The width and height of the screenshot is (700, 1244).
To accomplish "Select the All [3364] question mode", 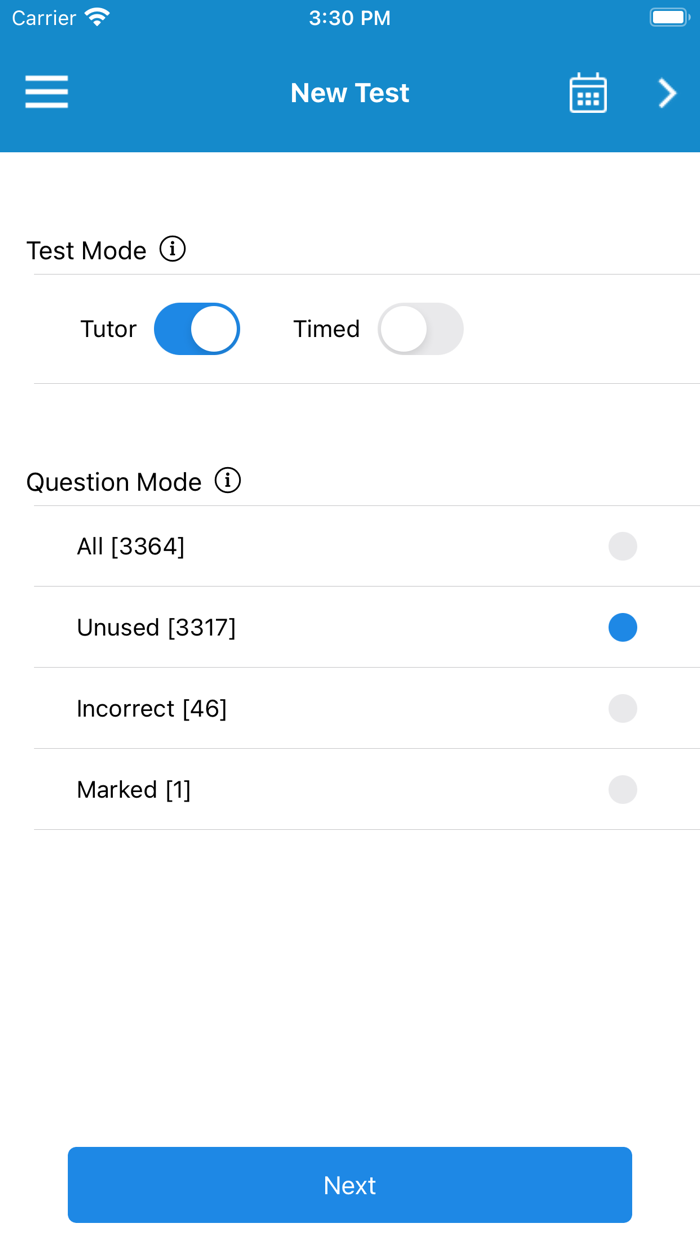I will point(622,546).
